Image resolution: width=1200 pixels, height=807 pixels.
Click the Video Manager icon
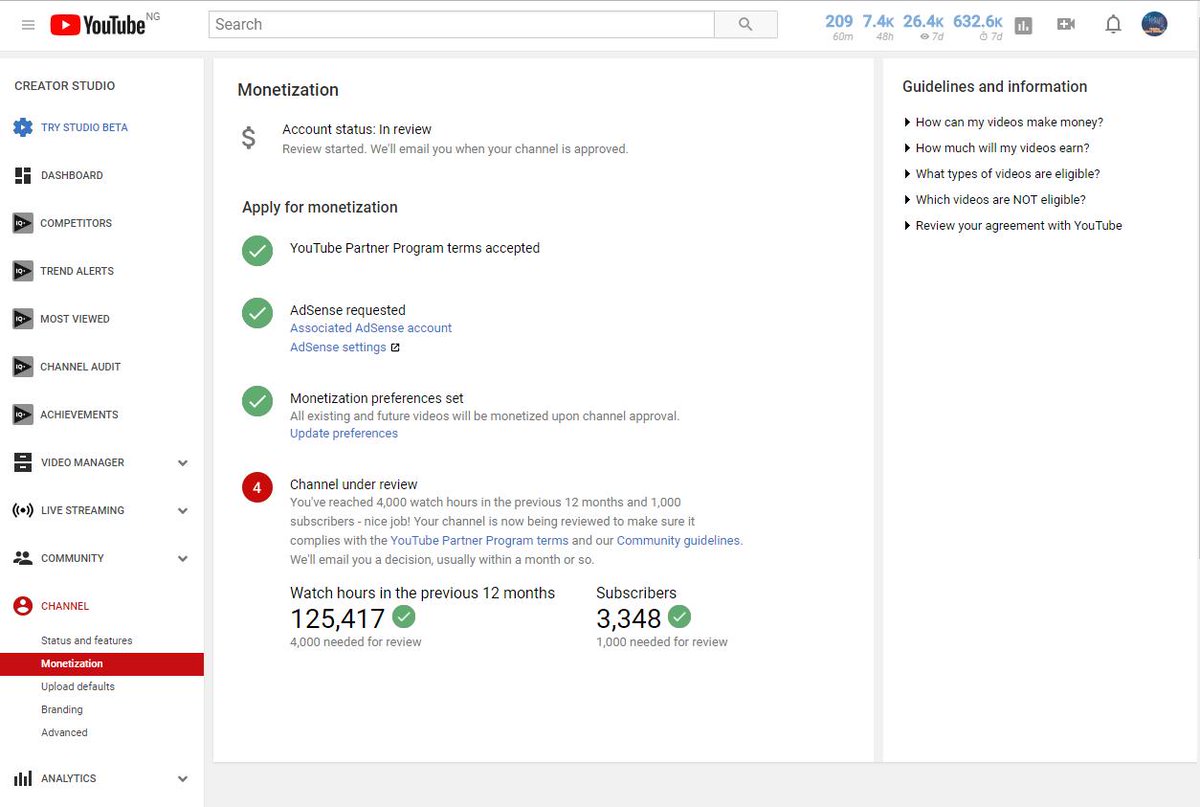tap(23, 463)
